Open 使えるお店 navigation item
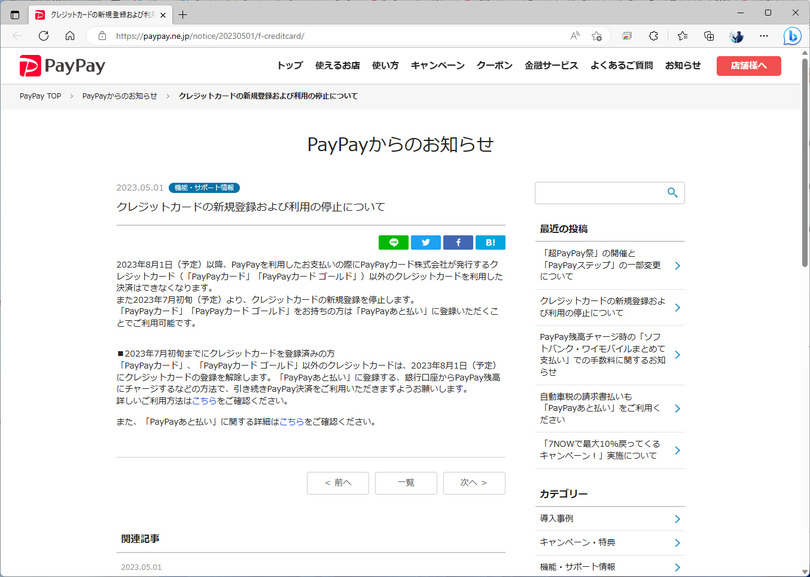Image resolution: width=810 pixels, height=577 pixels. (x=337, y=66)
